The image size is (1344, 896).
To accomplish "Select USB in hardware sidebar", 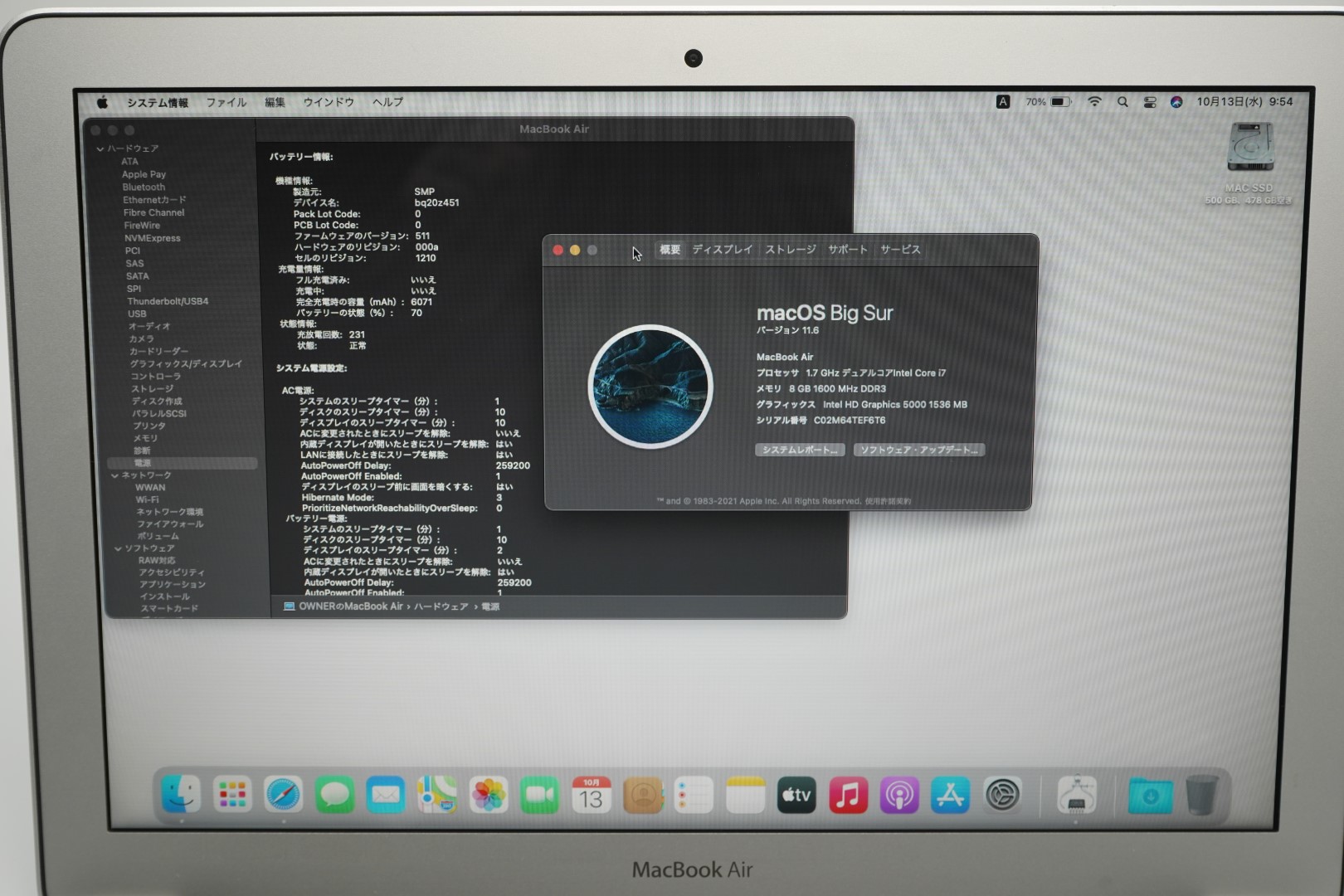I will (x=137, y=314).
